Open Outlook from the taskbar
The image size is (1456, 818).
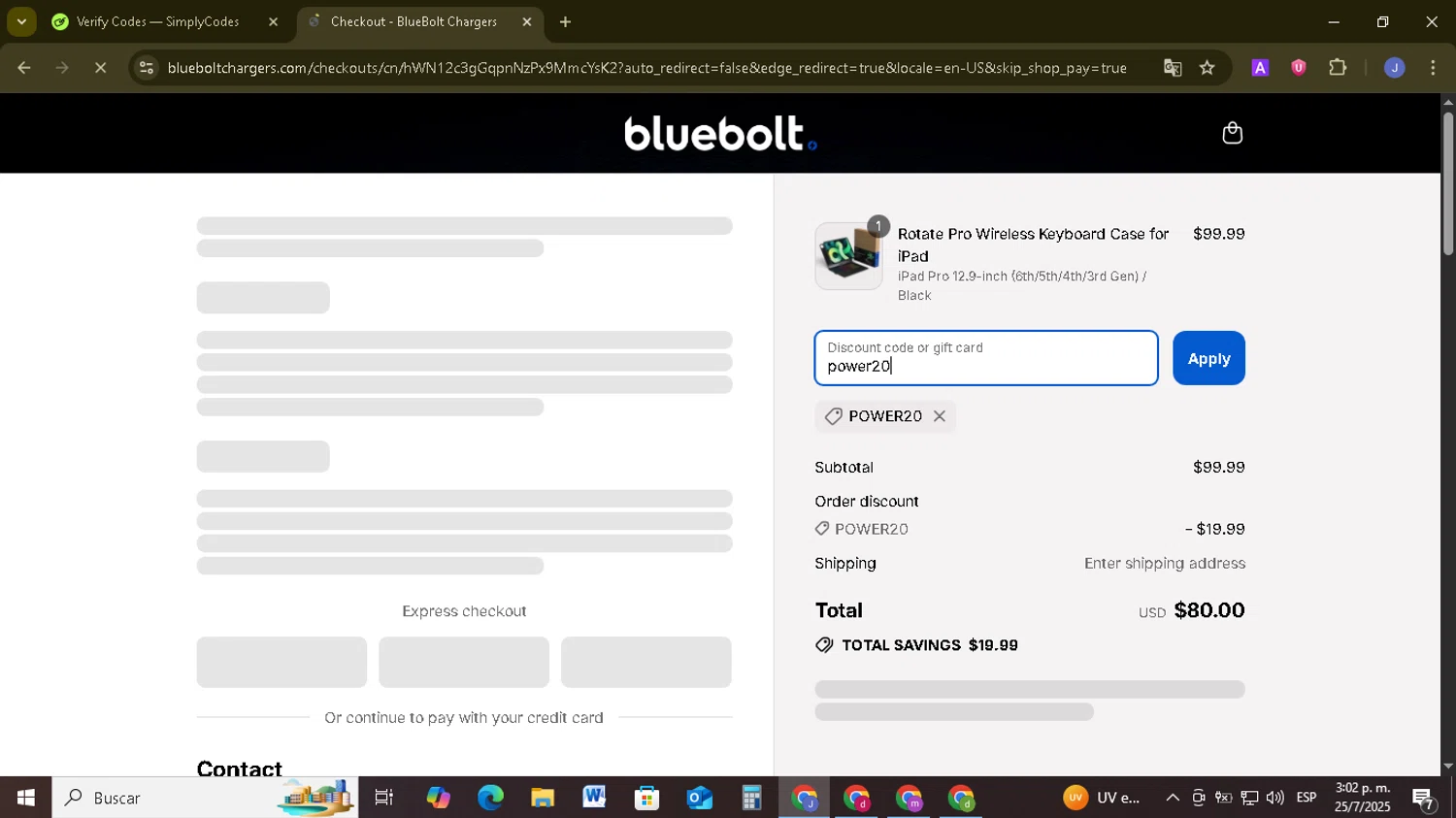pyautogui.click(x=699, y=798)
